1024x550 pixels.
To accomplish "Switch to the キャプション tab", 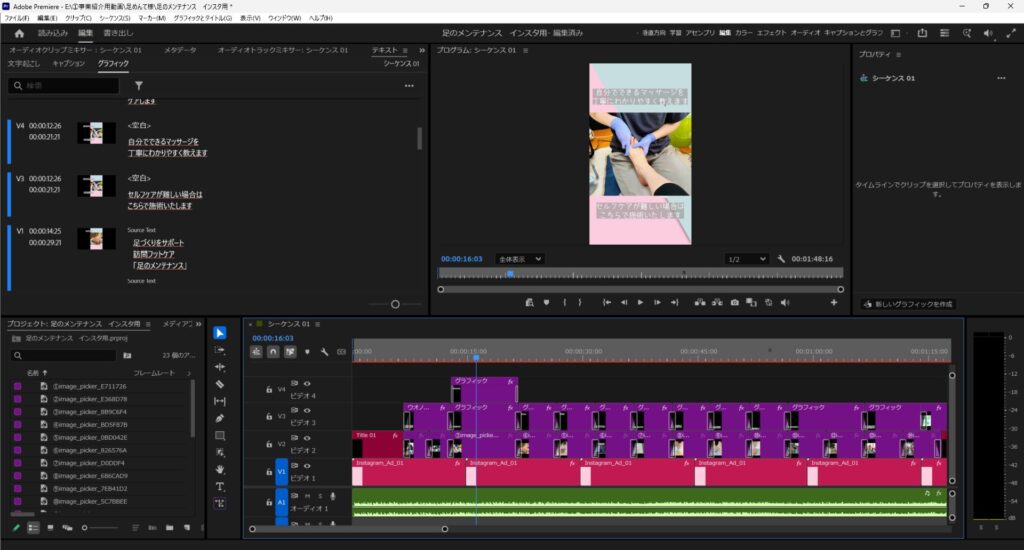I will pyautogui.click(x=69, y=64).
